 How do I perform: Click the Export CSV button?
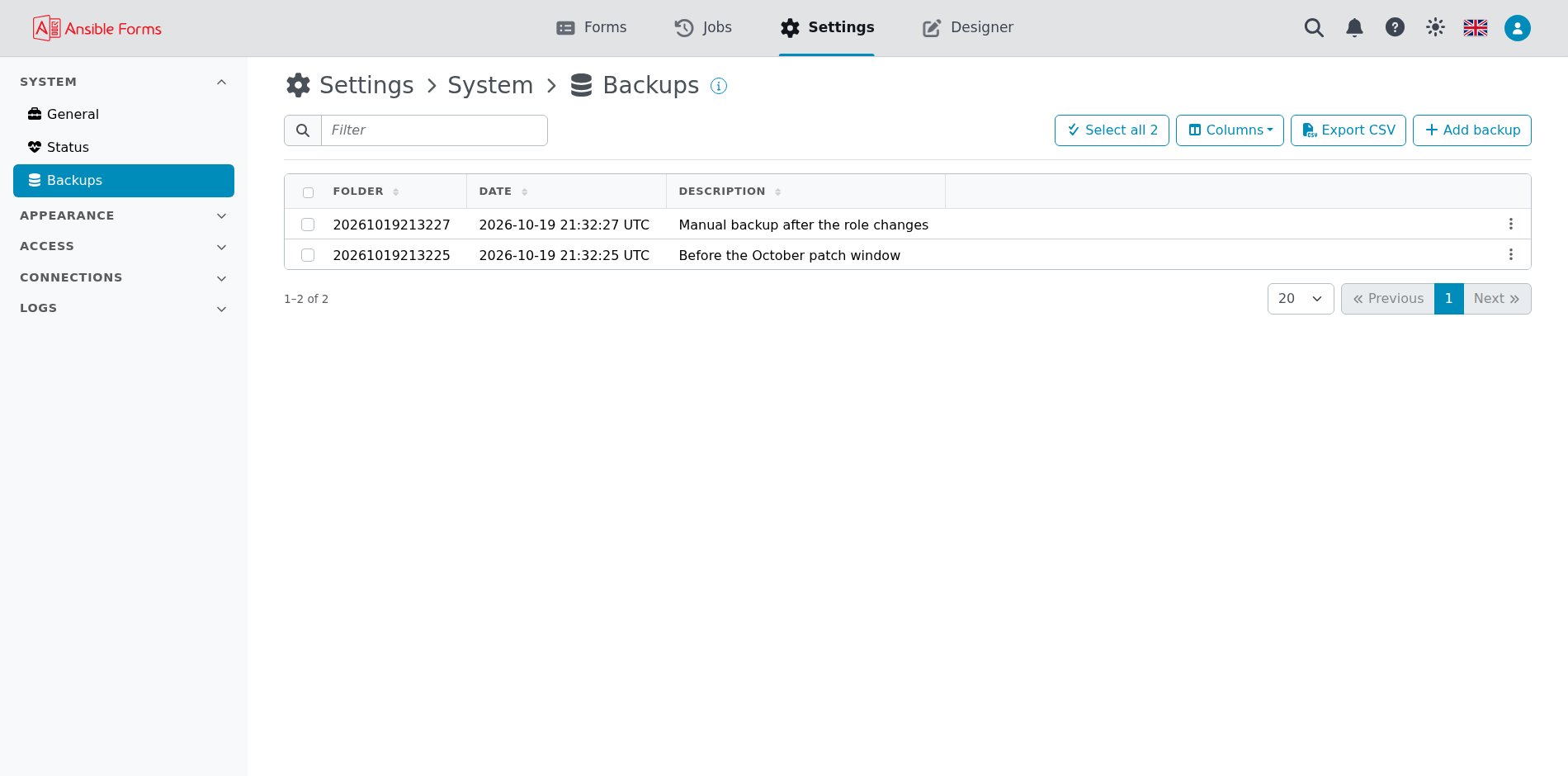(1348, 130)
